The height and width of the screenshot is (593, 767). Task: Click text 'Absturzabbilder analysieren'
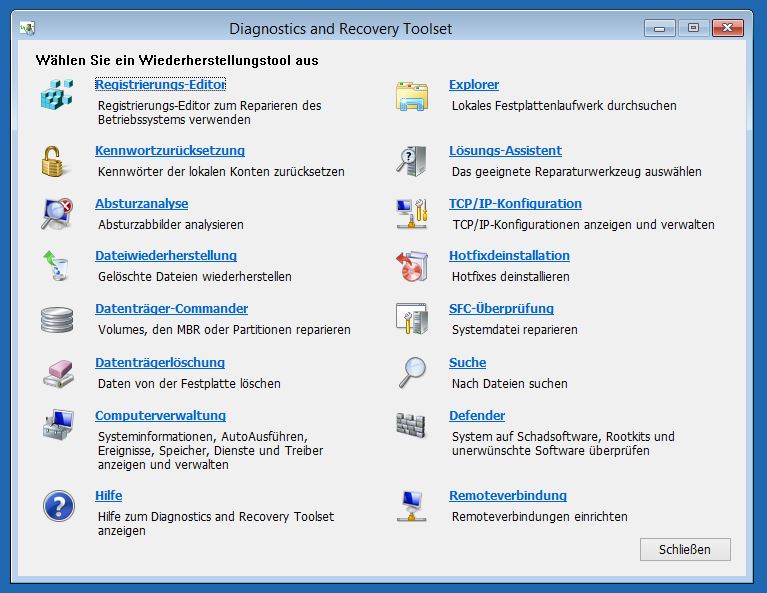click(x=171, y=225)
